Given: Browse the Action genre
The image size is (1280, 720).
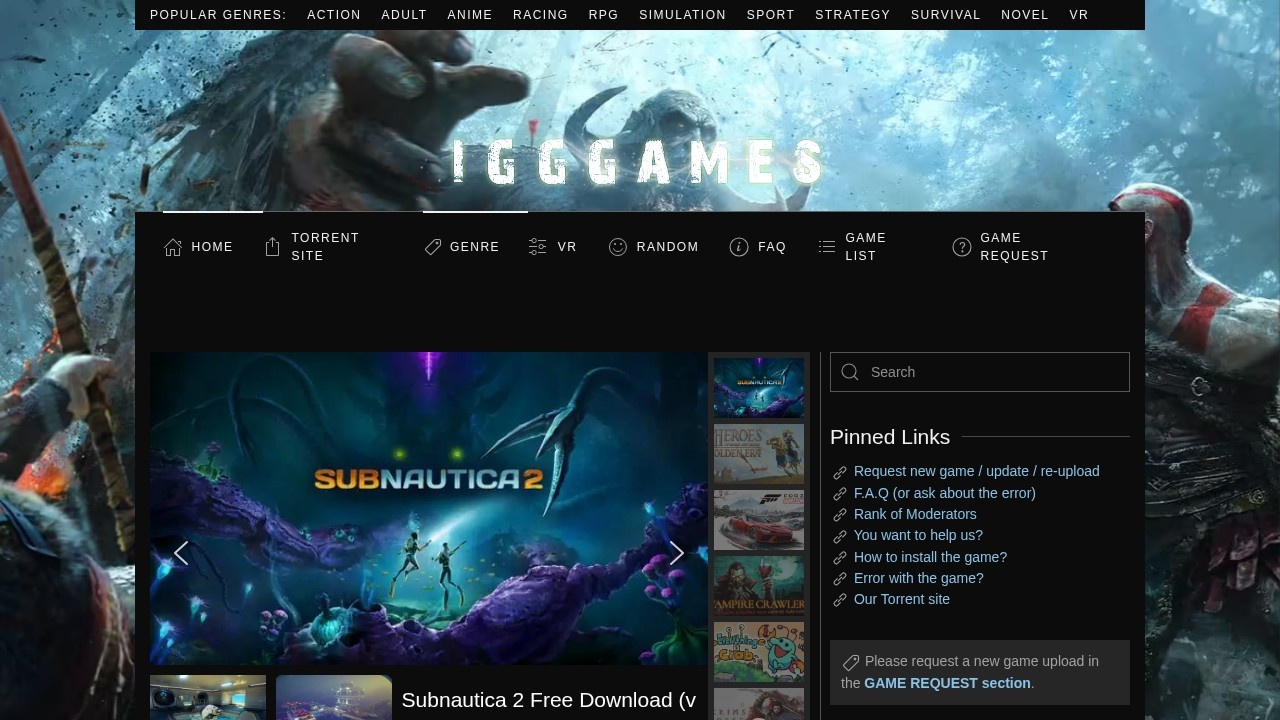Looking at the screenshot, I should pyautogui.click(x=334, y=15).
